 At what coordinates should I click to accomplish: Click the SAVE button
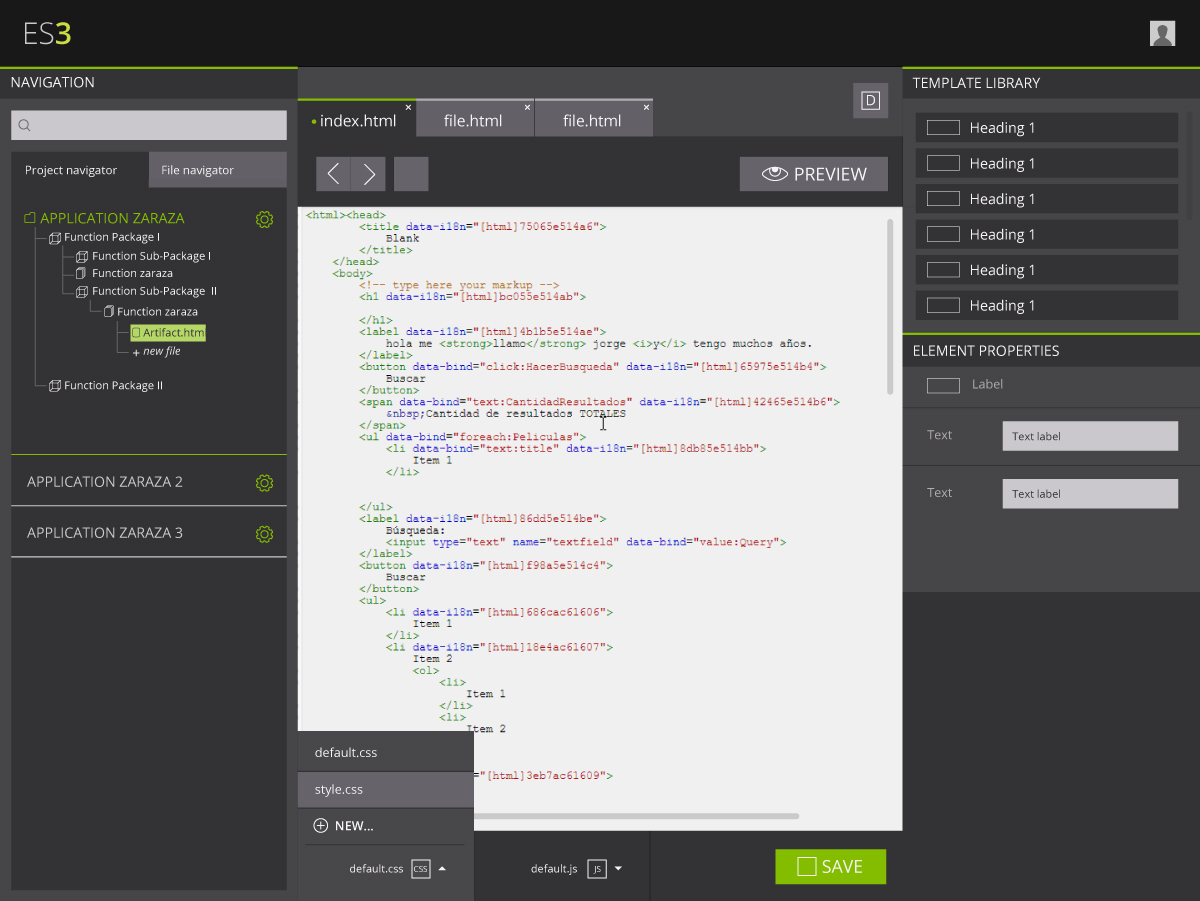click(x=831, y=867)
